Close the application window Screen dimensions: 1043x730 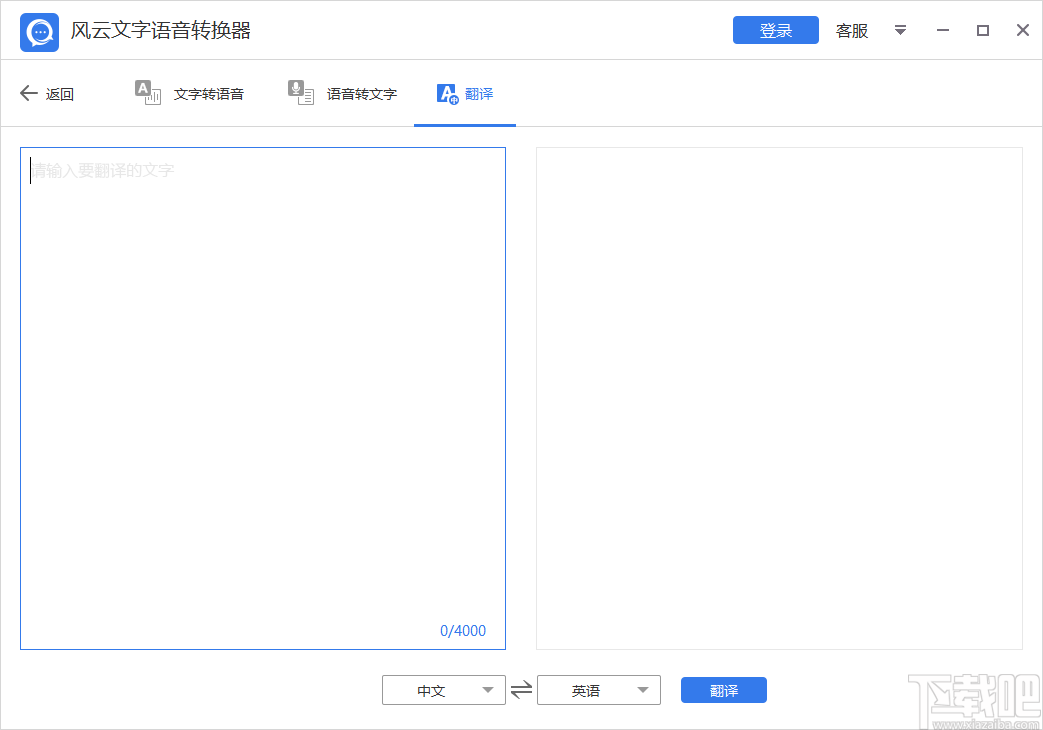tap(1023, 30)
